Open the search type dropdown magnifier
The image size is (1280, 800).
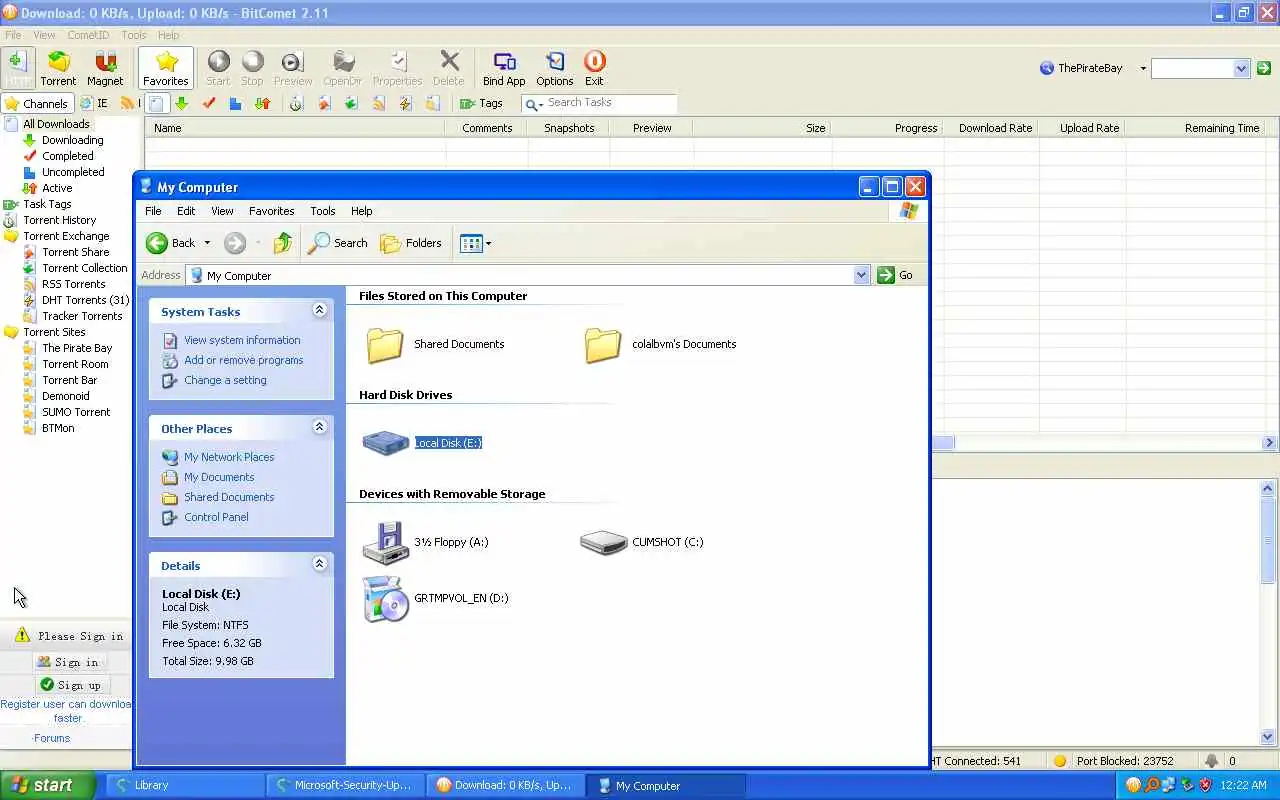click(533, 103)
